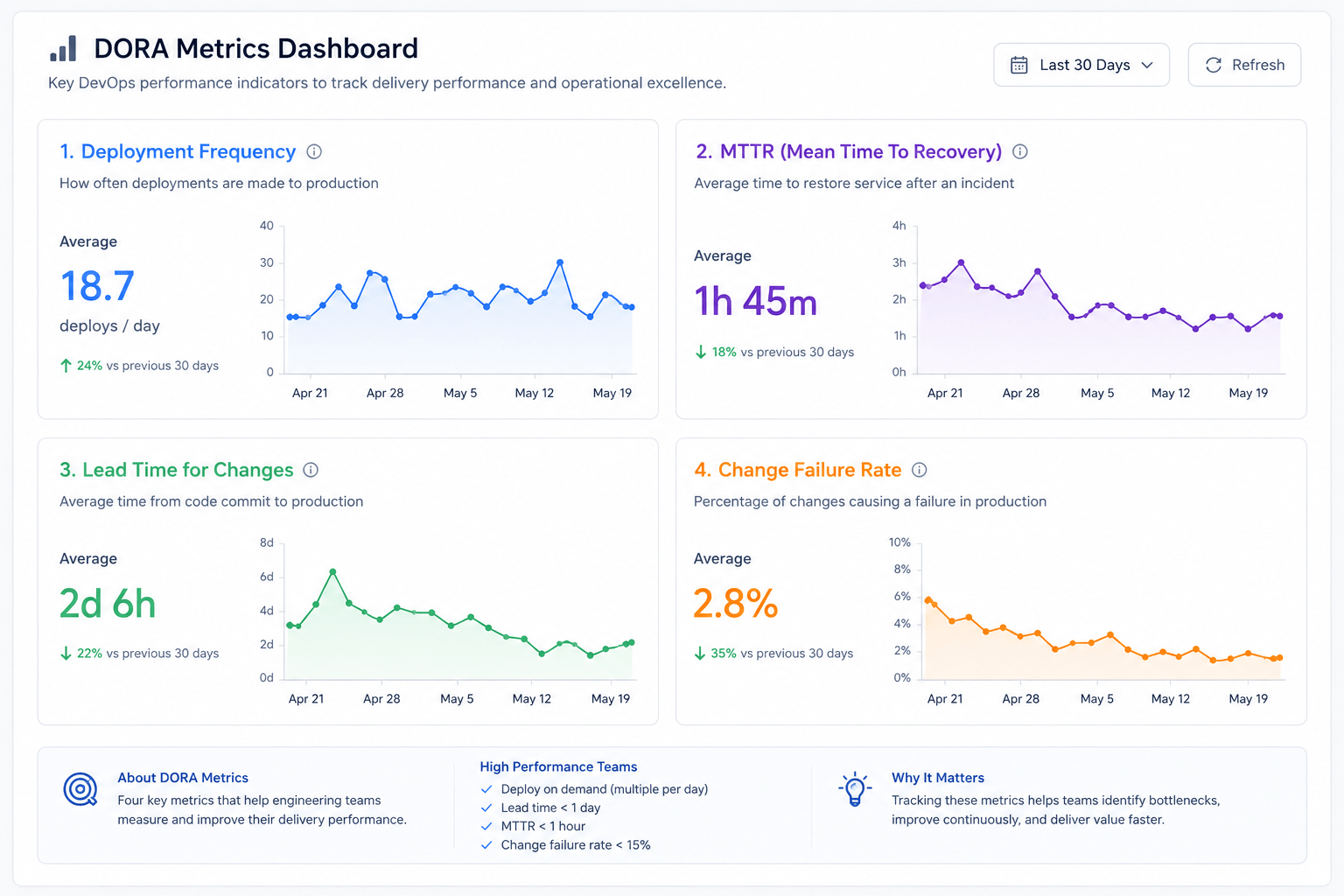The image size is (1344, 896).
Task: Select the highest data point in the MTTR chart
Action: coord(961,262)
